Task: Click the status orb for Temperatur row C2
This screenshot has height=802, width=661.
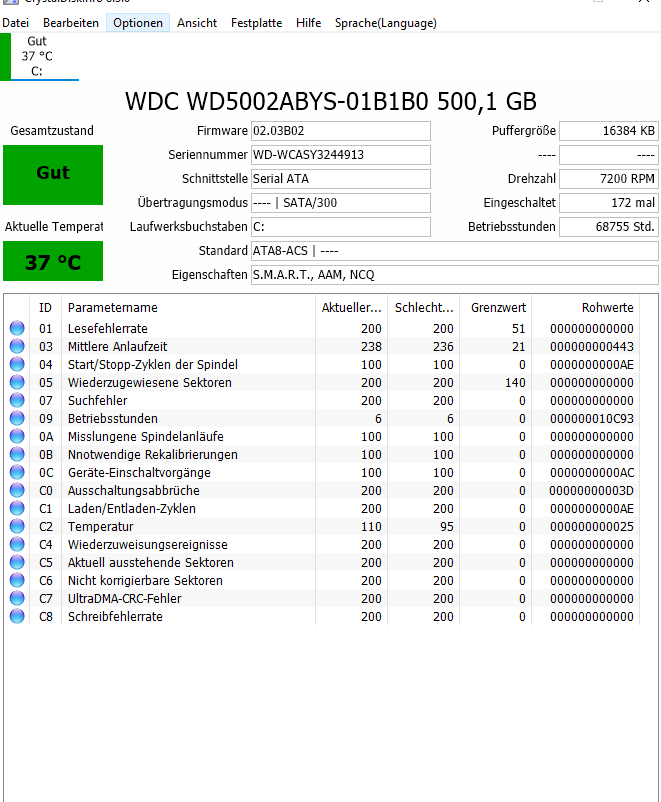Action: pos(17,526)
